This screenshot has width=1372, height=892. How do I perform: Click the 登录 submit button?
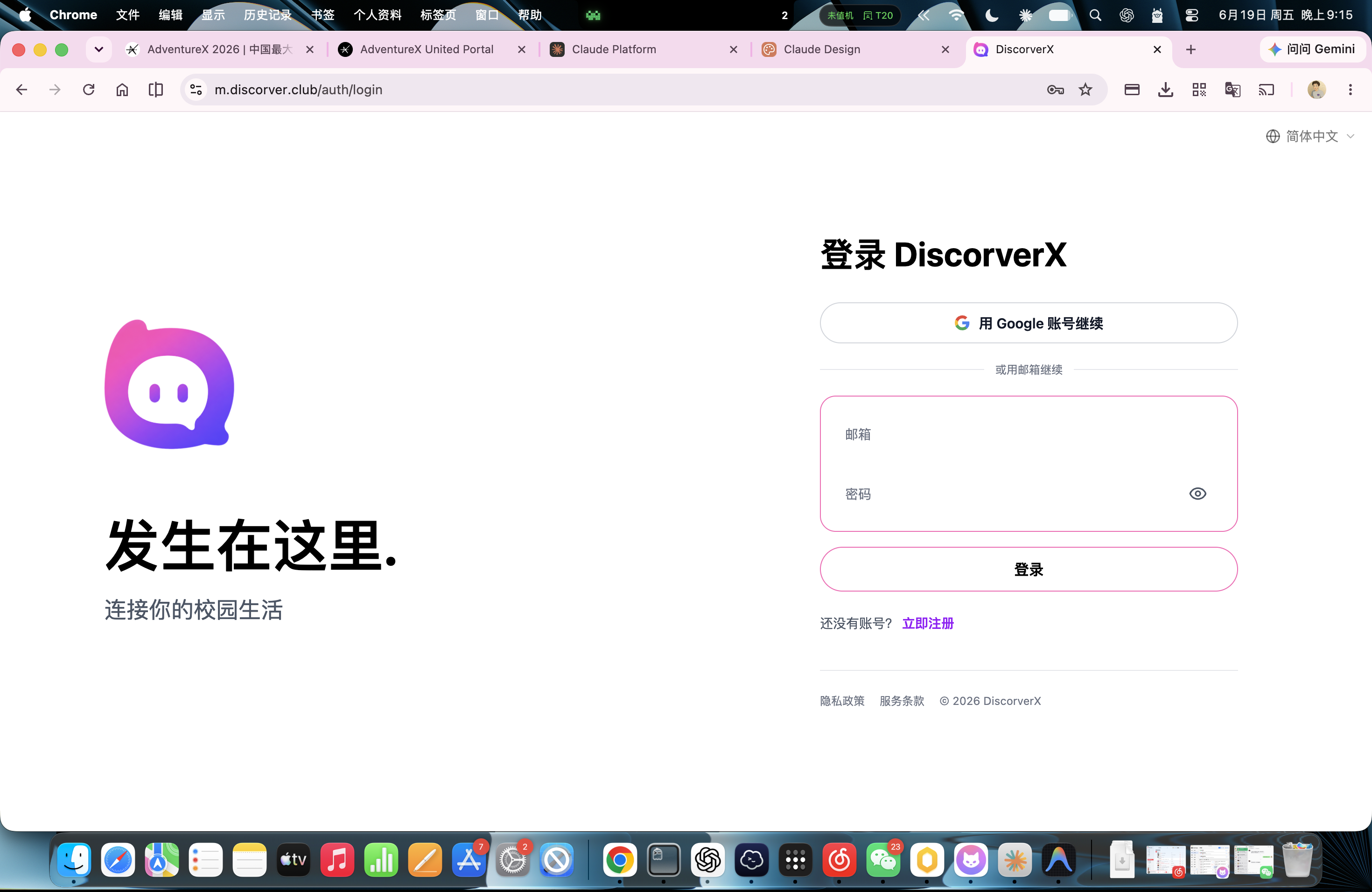click(x=1029, y=569)
